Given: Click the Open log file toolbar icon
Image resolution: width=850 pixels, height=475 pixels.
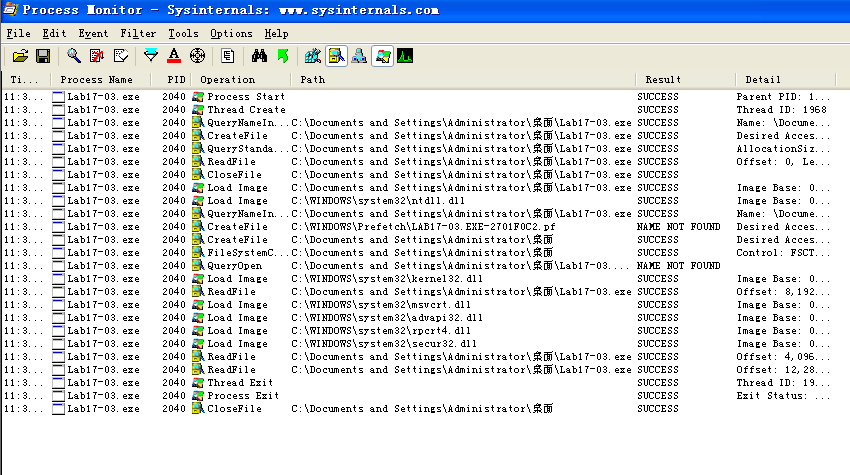Looking at the screenshot, I should 20,56.
